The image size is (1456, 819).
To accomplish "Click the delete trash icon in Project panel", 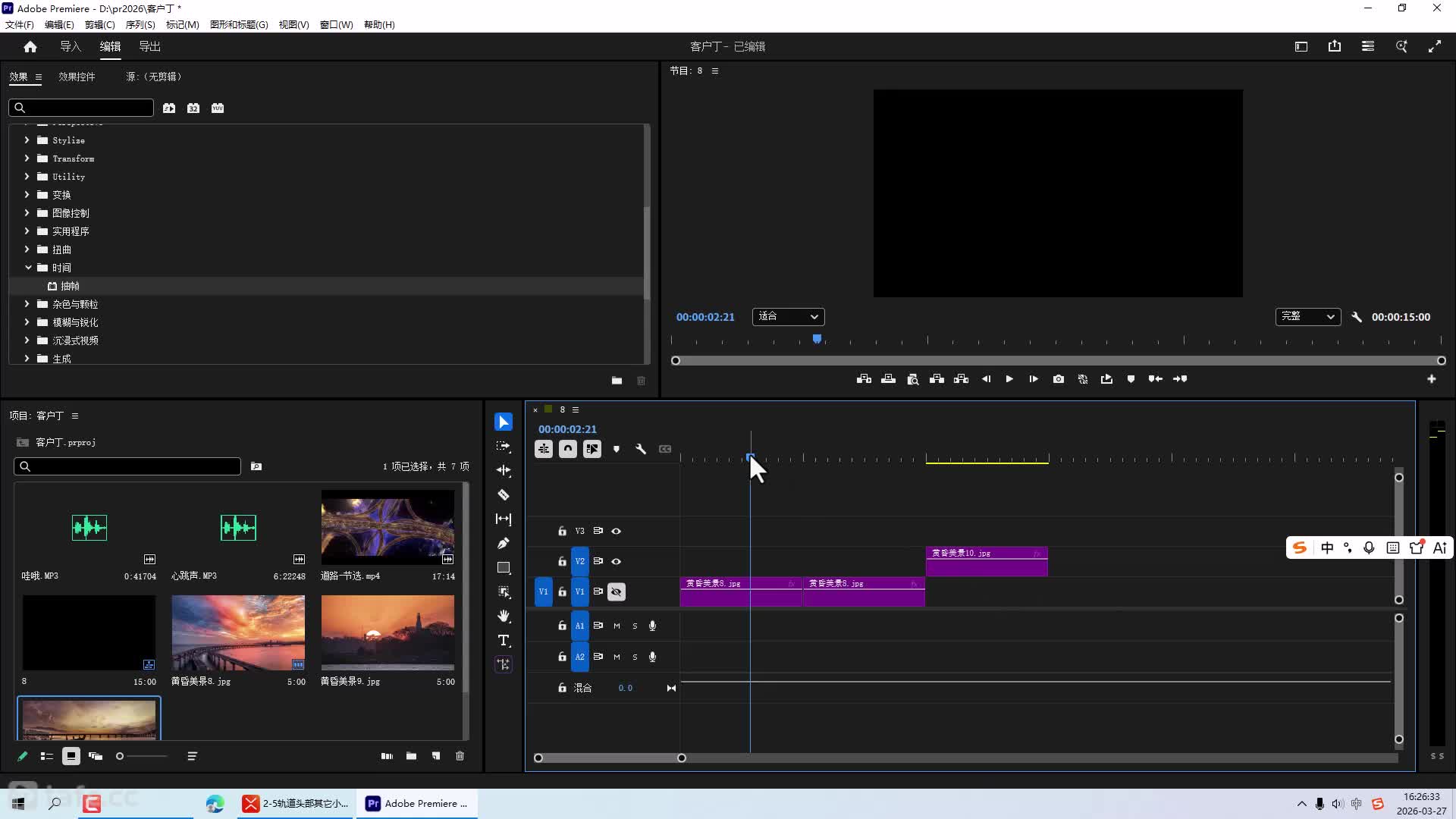I will point(460,756).
